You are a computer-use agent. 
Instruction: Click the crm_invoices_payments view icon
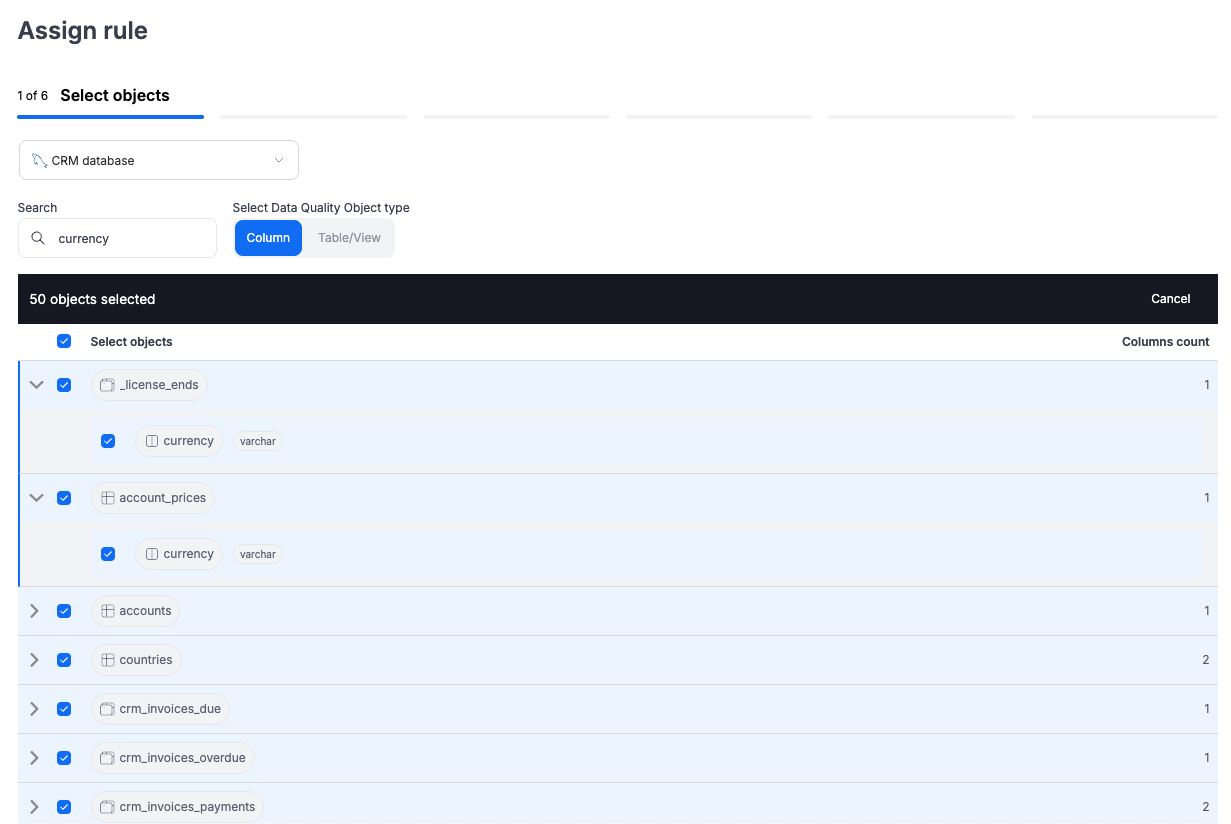[108, 807]
